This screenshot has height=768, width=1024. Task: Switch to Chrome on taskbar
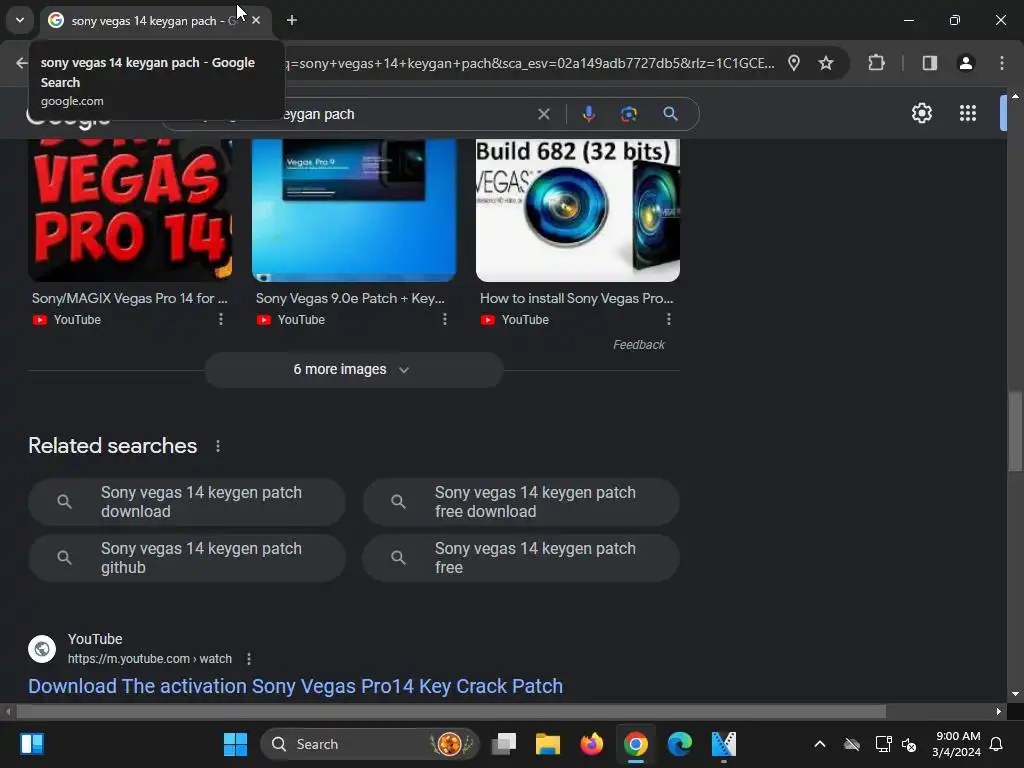[x=635, y=744]
